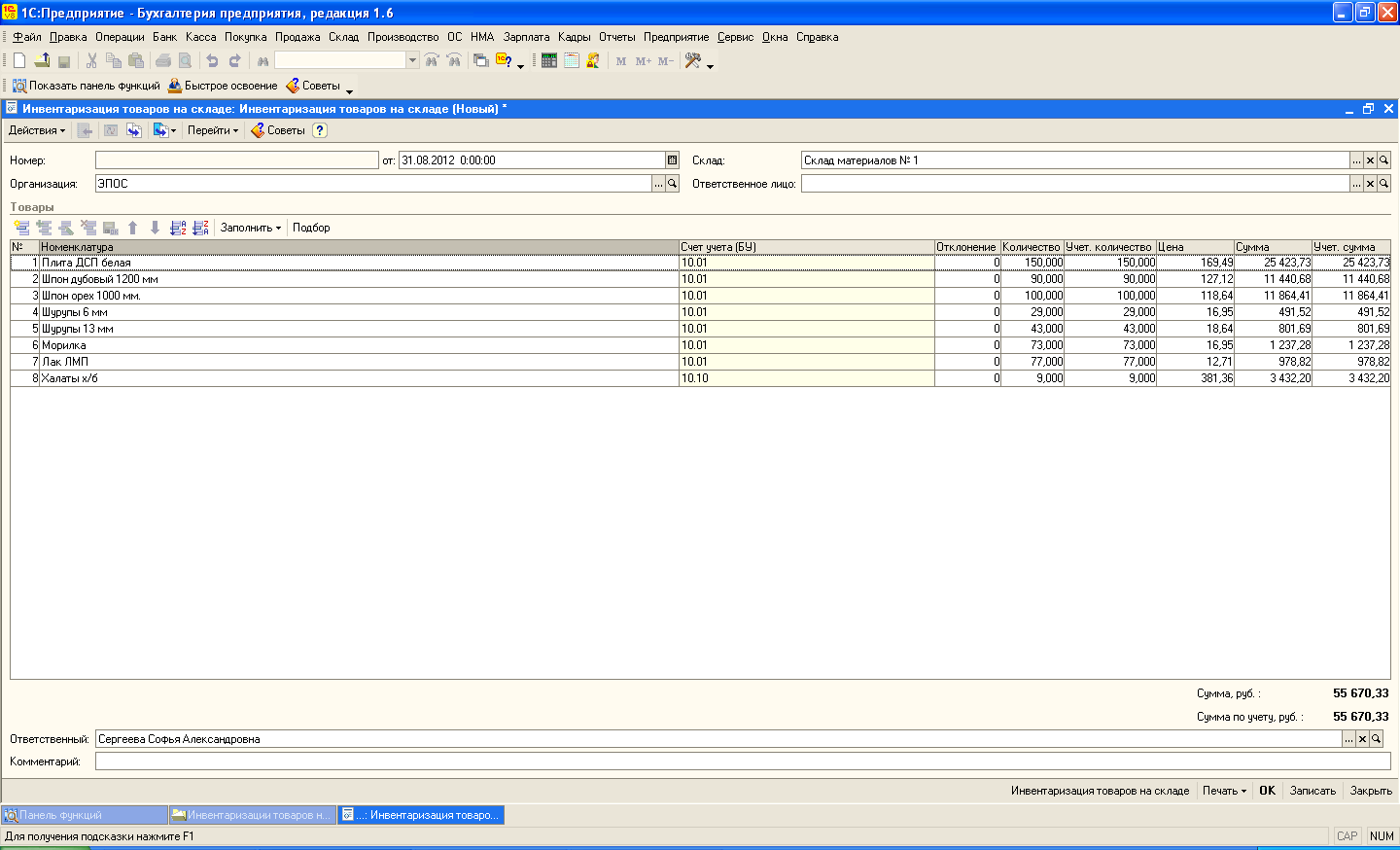Click the windows list icon

tap(480, 60)
